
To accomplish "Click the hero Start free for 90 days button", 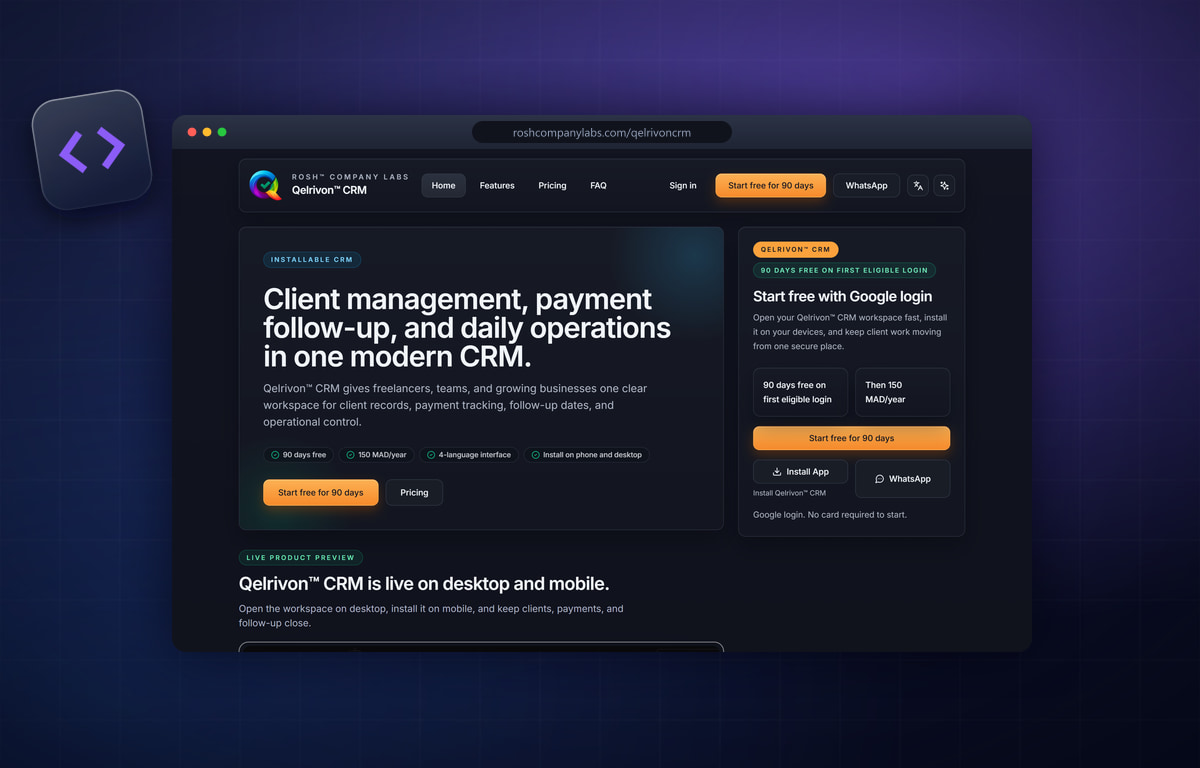I will click(321, 492).
